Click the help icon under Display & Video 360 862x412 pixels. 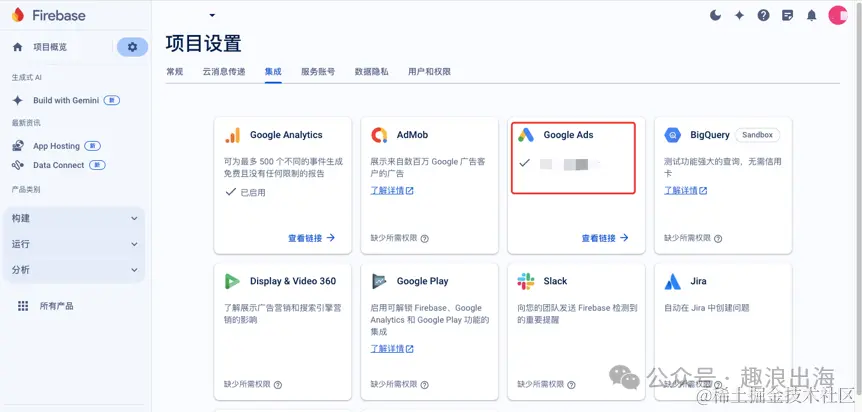click(278, 385)
